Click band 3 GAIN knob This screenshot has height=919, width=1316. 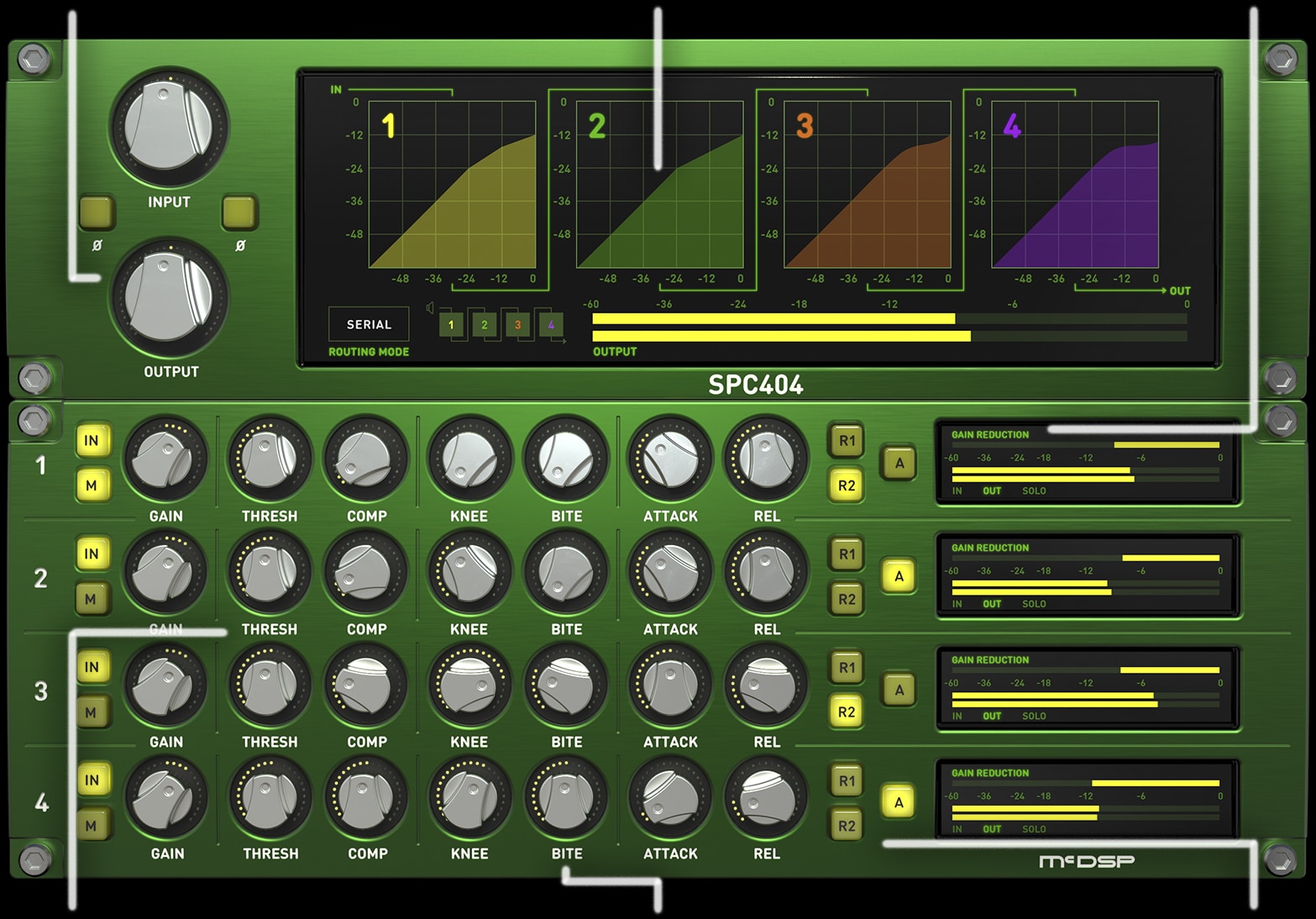click(165, 686)
